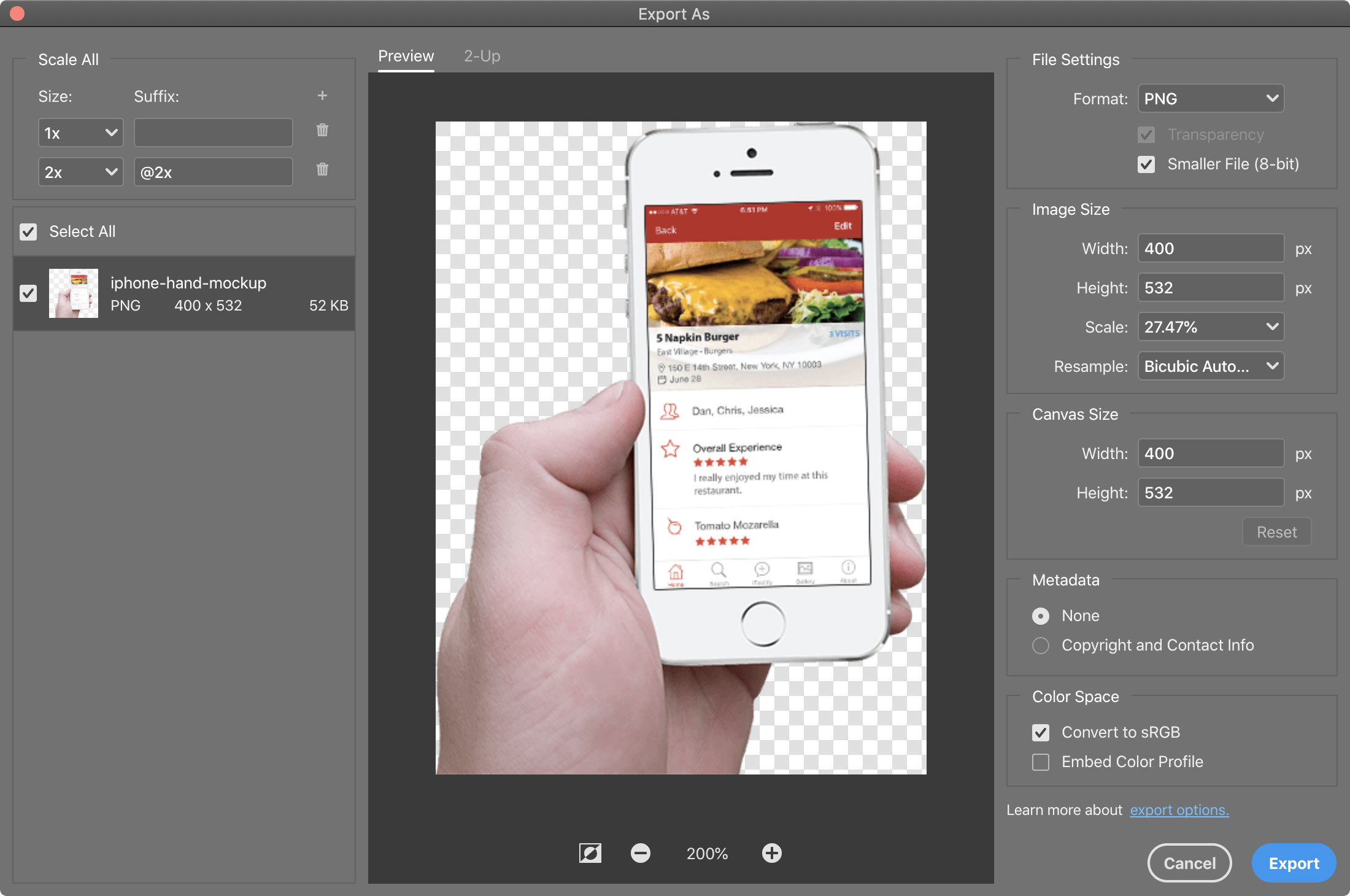The height and width of the screenshot is (896, 1350).
Task: Select Copyright and Contact Info metadata
Action: point(1041,645)
